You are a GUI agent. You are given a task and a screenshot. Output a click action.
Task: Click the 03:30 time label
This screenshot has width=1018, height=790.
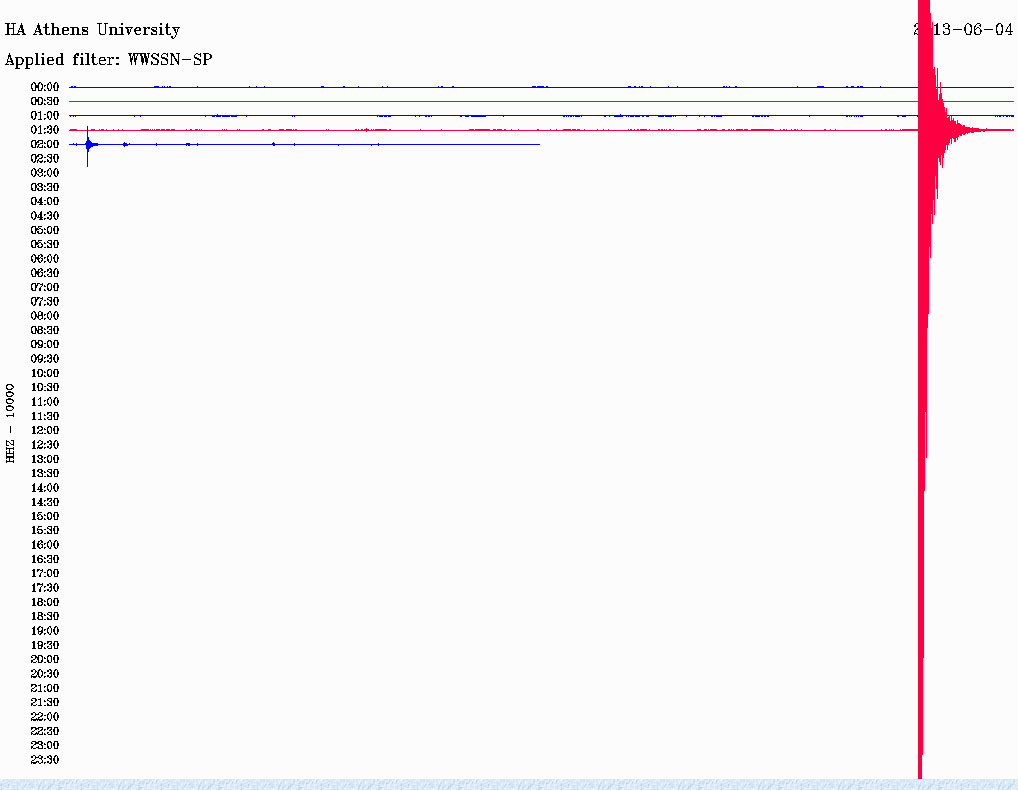(x=45, y=187)
